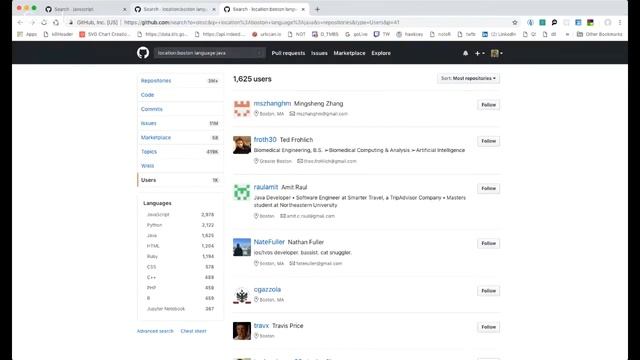Filter by Jupyter Notebook language

[x=180, y=309]
